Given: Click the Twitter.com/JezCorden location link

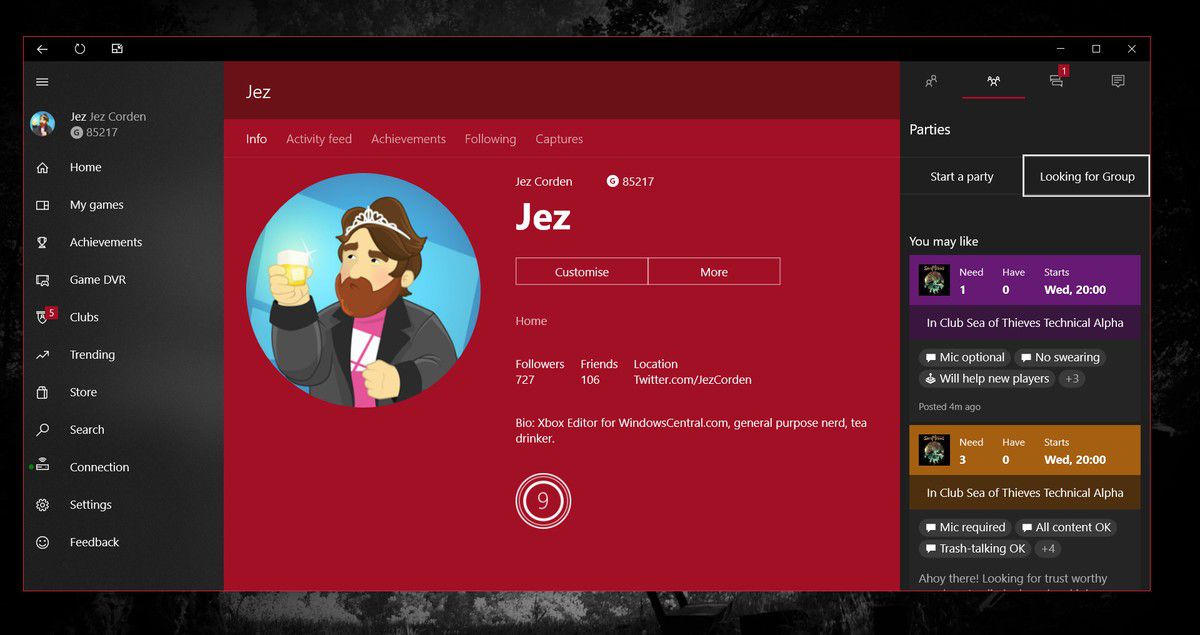Looking at the screenshot, I should (x=692, y=380).
